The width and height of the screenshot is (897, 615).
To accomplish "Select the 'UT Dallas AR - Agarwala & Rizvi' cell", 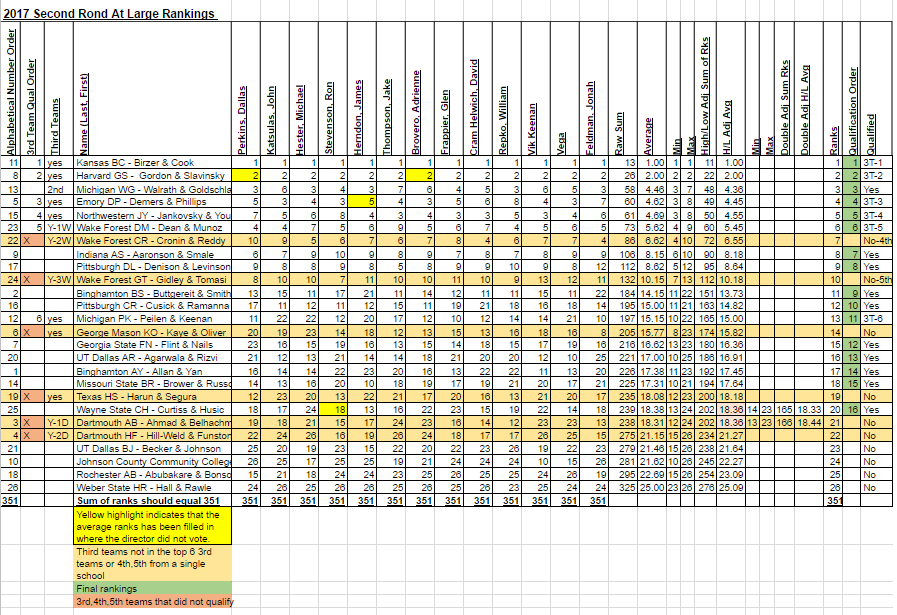I will 152,358.
